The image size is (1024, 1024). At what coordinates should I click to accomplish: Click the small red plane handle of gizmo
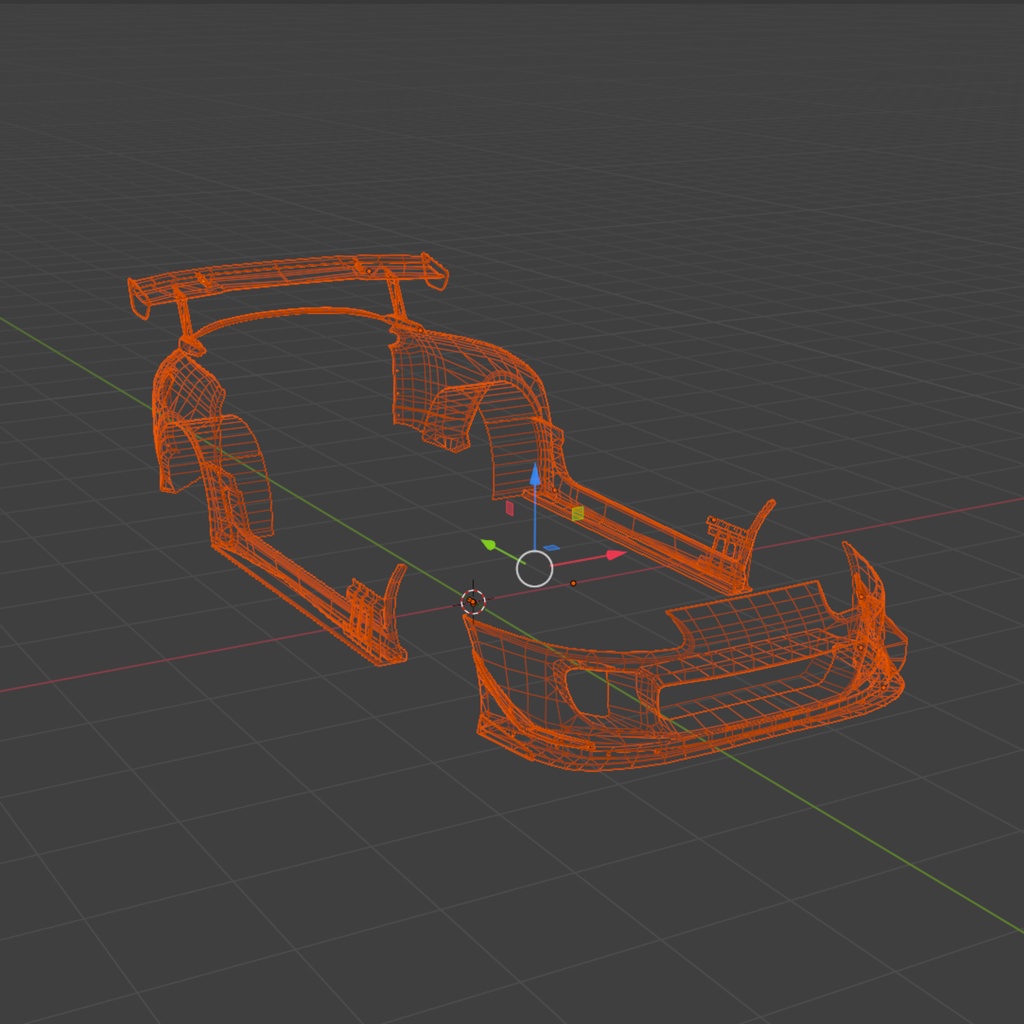pyautogui.click(x=509, y=508)
